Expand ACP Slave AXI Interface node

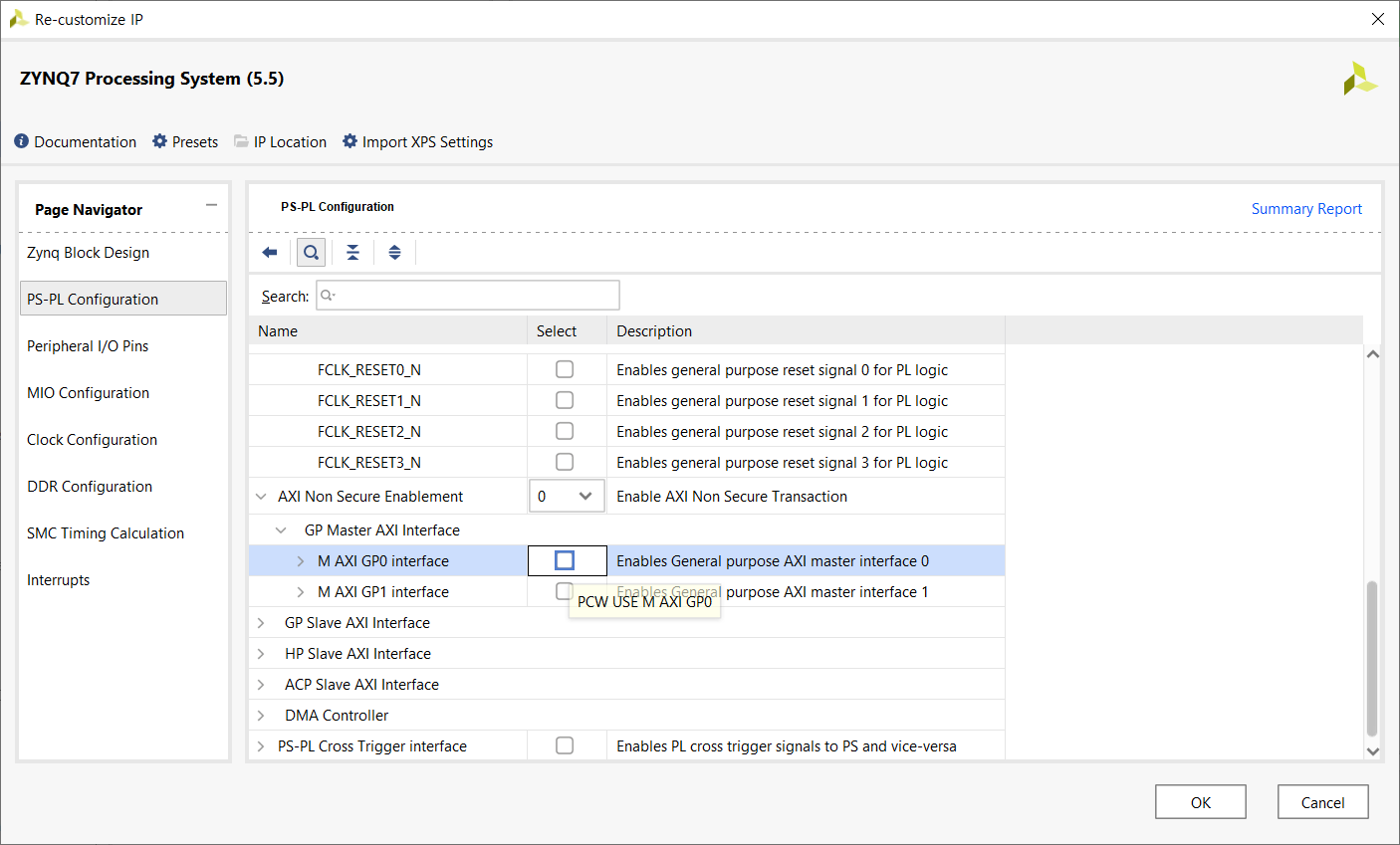261,685
